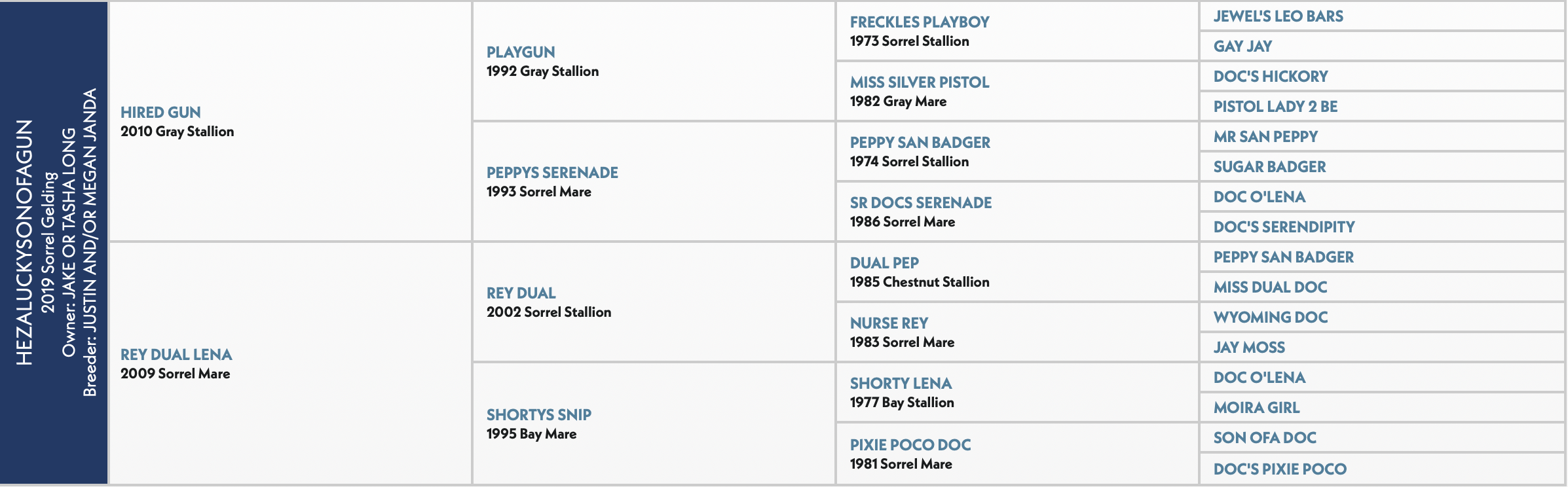Click SHORTY LENA horse name
This screenshot has height=487, width=1568.
pos(901,384)
